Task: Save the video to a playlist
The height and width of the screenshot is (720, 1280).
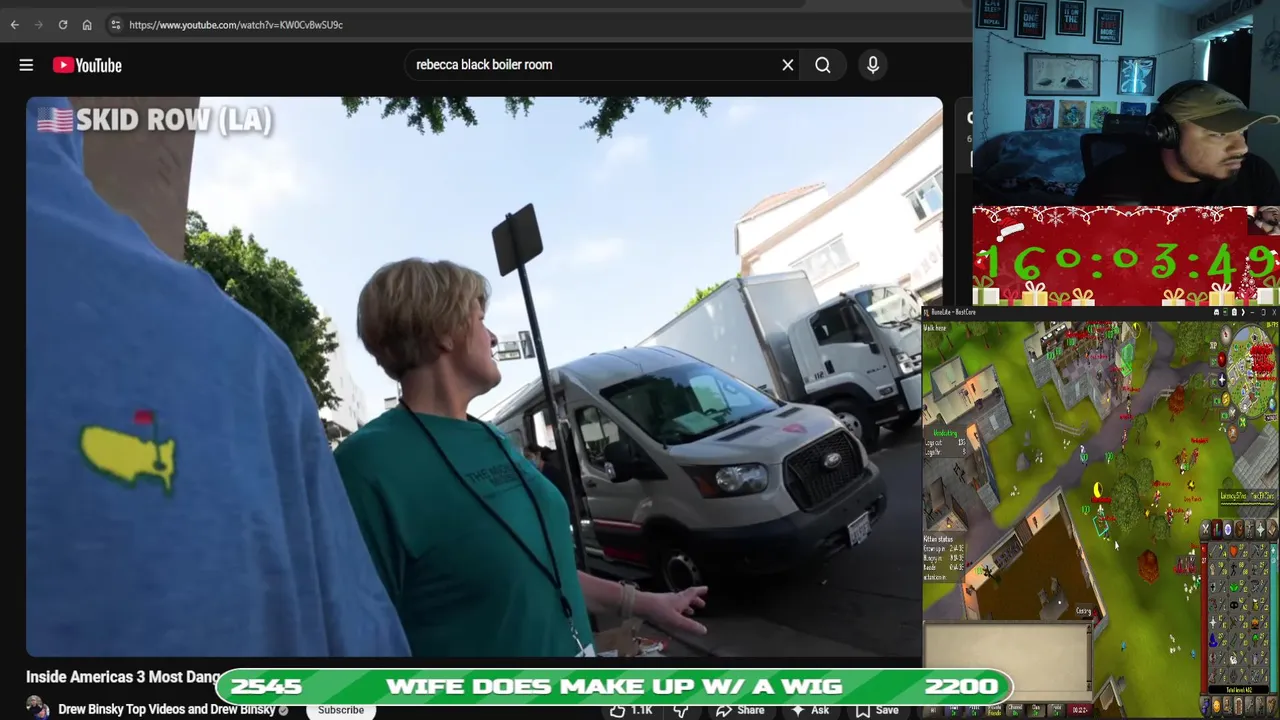Action: [x=877, y=710]
